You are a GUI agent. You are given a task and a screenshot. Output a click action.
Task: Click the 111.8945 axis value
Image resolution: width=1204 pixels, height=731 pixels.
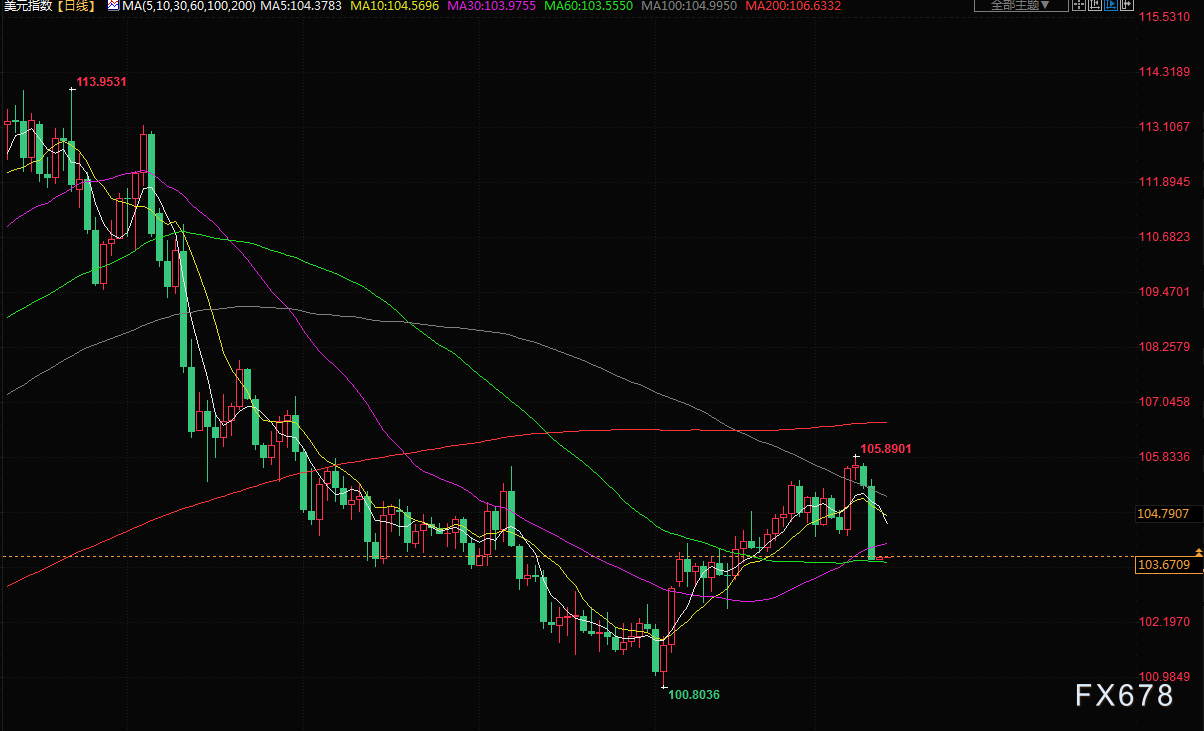pyautogui.click(x=1164, y=182)
